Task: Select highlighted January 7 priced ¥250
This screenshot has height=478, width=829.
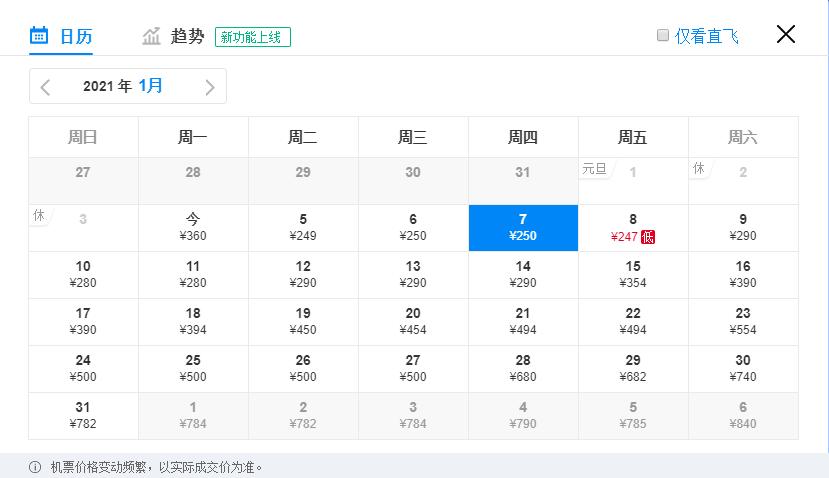Action: pos(523,228)
